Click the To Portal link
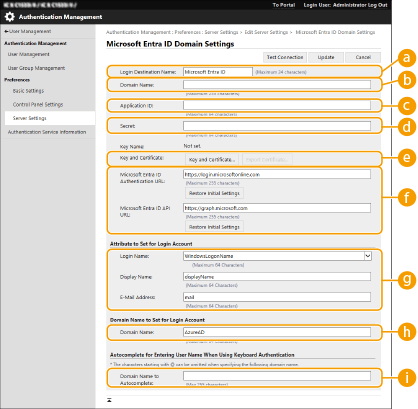418x409 pixels. point(284,5)
